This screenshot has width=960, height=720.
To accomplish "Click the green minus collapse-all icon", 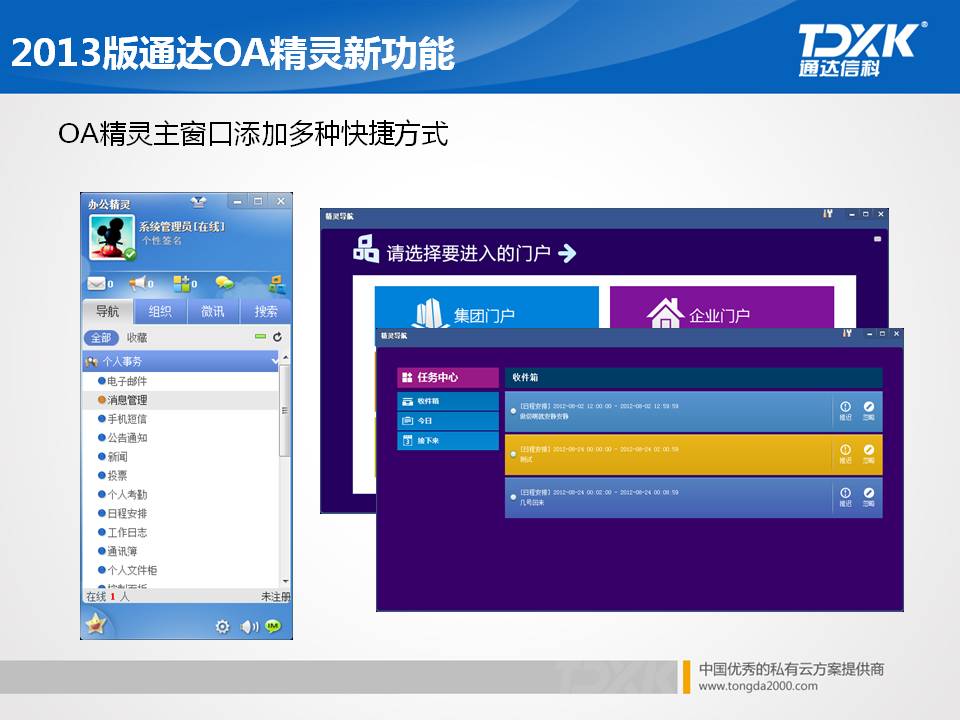I will tap(260, 337).
